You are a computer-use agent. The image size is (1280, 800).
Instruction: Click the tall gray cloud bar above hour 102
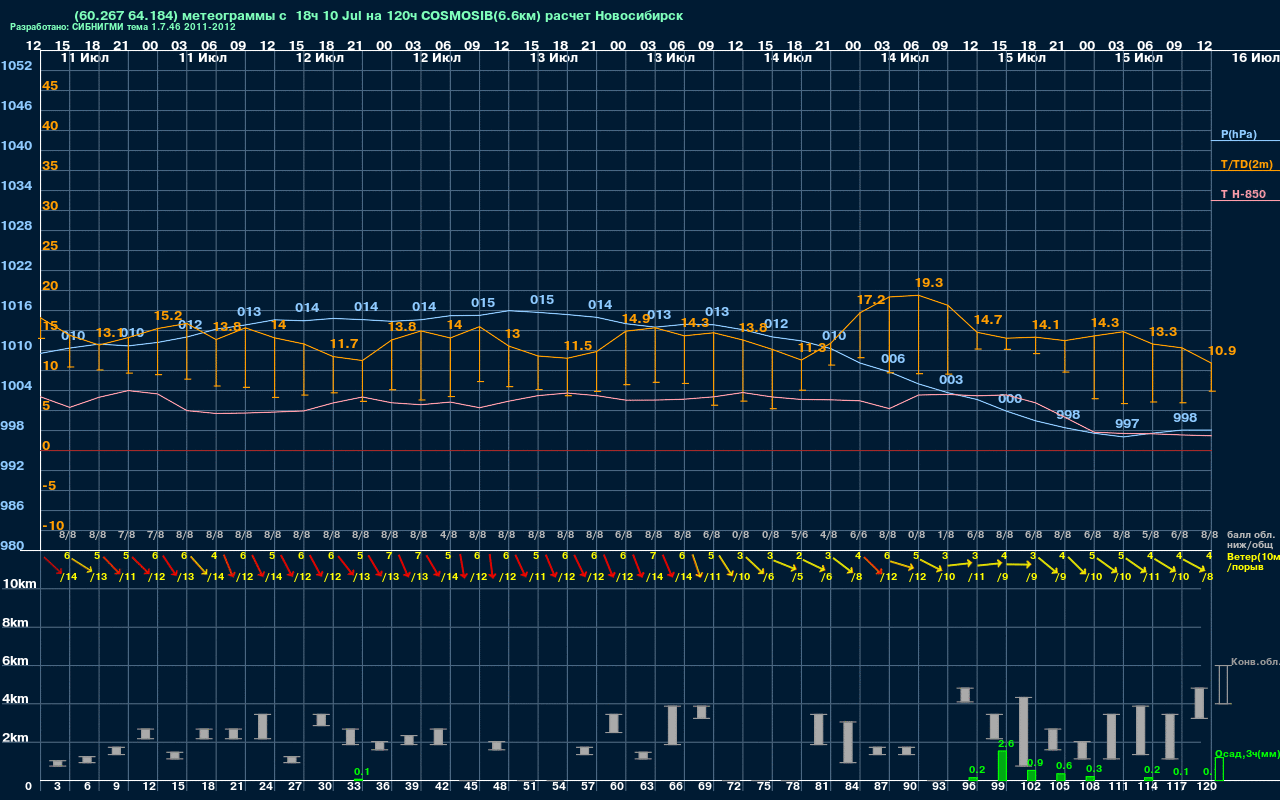[1023, 732]
